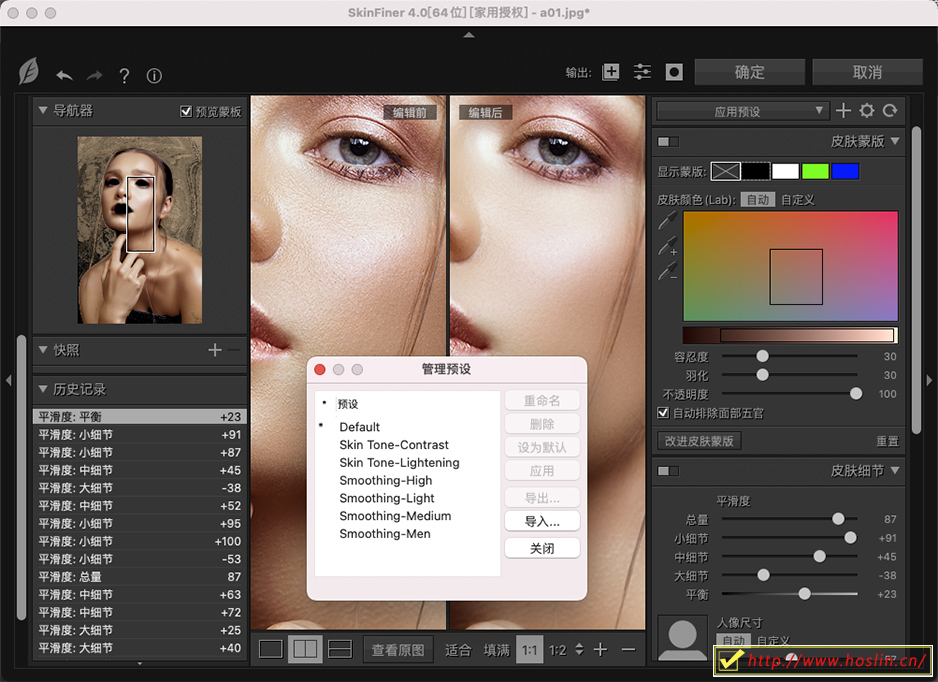Click the info circle icon
This screenshot has width=938, height=682.
coord(154,76)
